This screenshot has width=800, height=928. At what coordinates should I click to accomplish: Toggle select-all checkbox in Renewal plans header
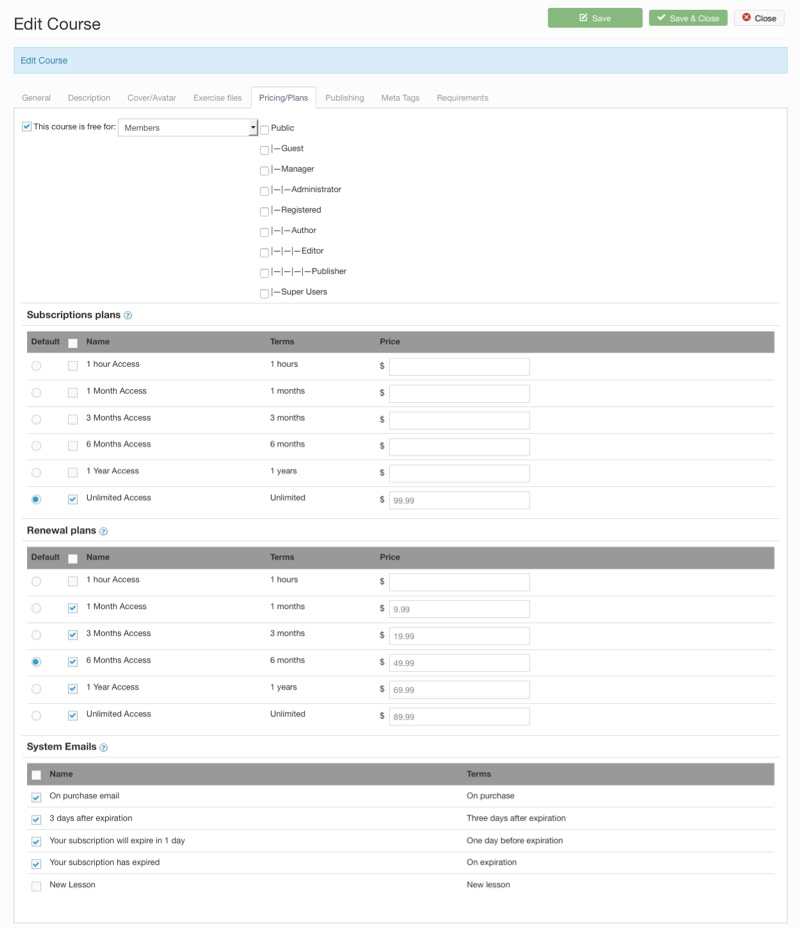[x=73, y=559]
